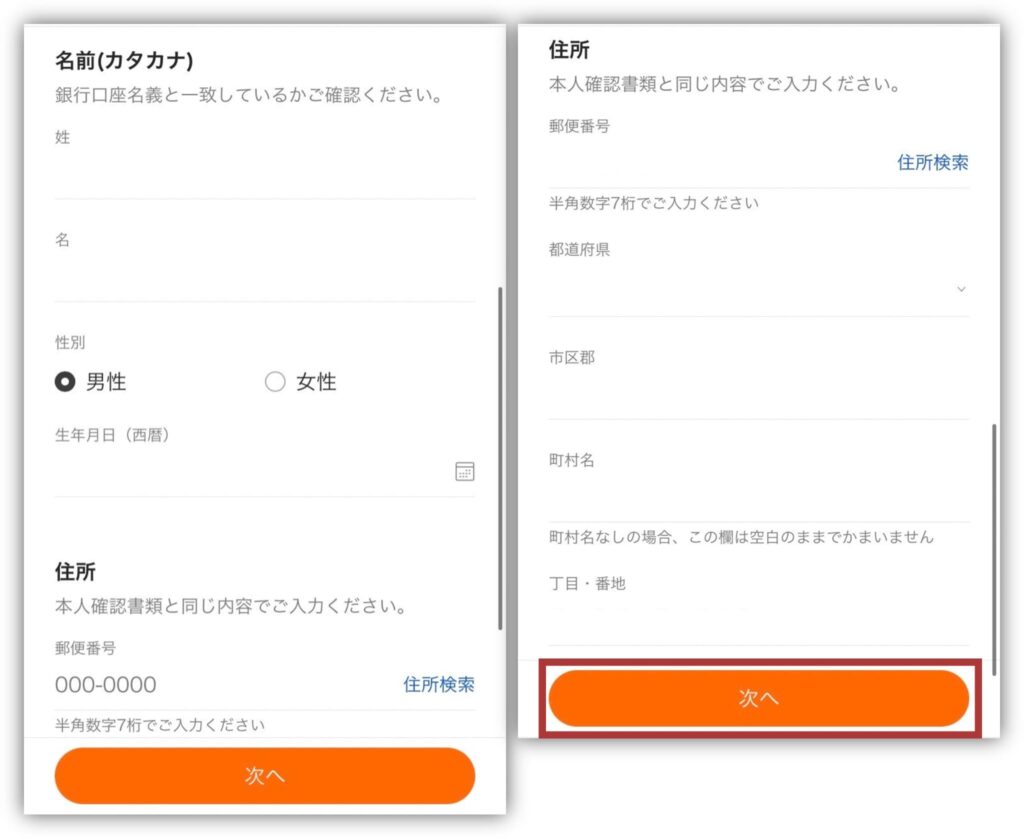This screenshot has width=1024, height=838.
Task: Click the 生年月日（西暦） date field
Action: point(250,473)
